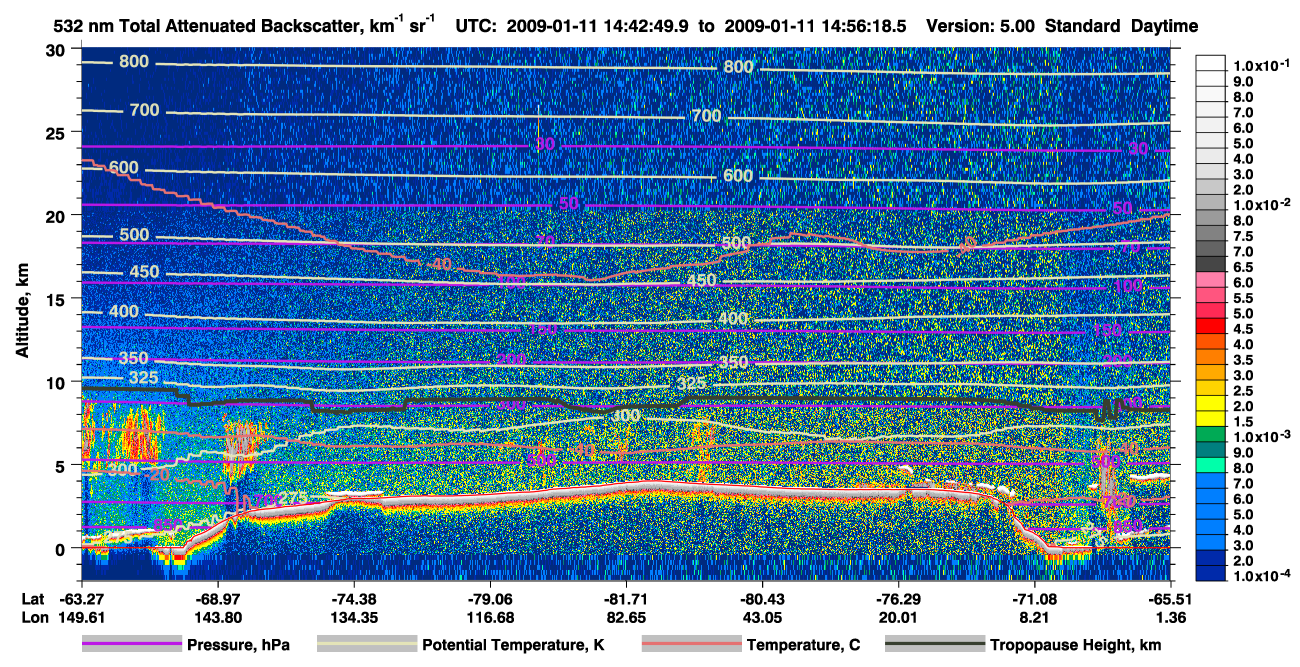1300x667 pixels.
Task: Click the 'Potential Temperature, K' legend label
Action: 513,646
